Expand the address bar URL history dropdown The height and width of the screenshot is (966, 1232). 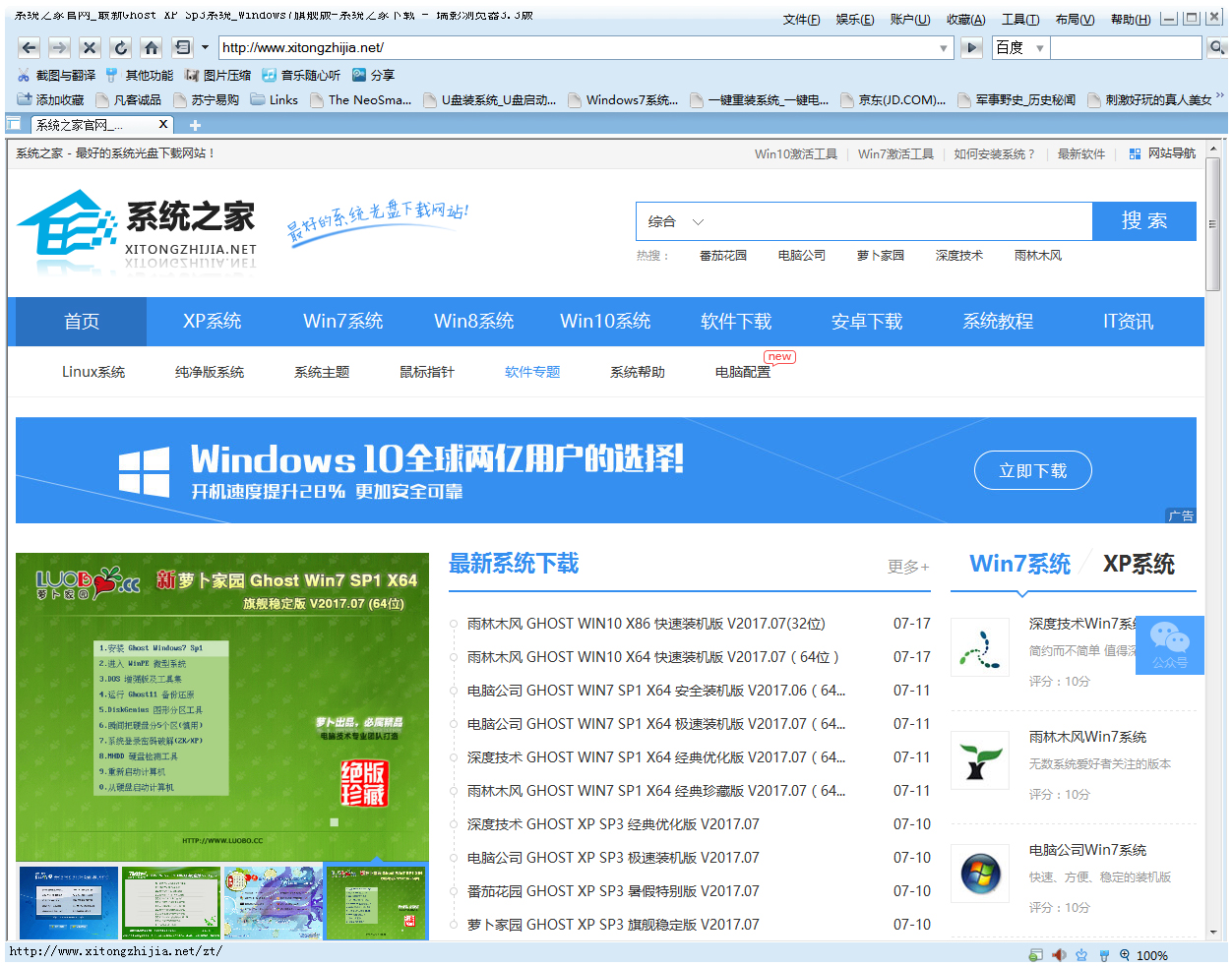(943, 47)
